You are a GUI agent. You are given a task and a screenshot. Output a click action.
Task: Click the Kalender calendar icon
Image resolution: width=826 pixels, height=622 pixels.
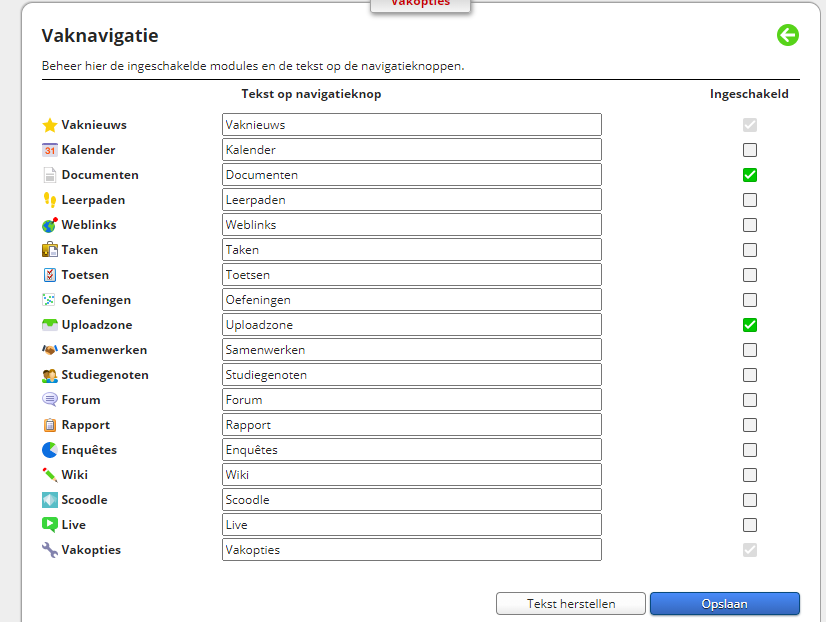click(x=50, y=150)
